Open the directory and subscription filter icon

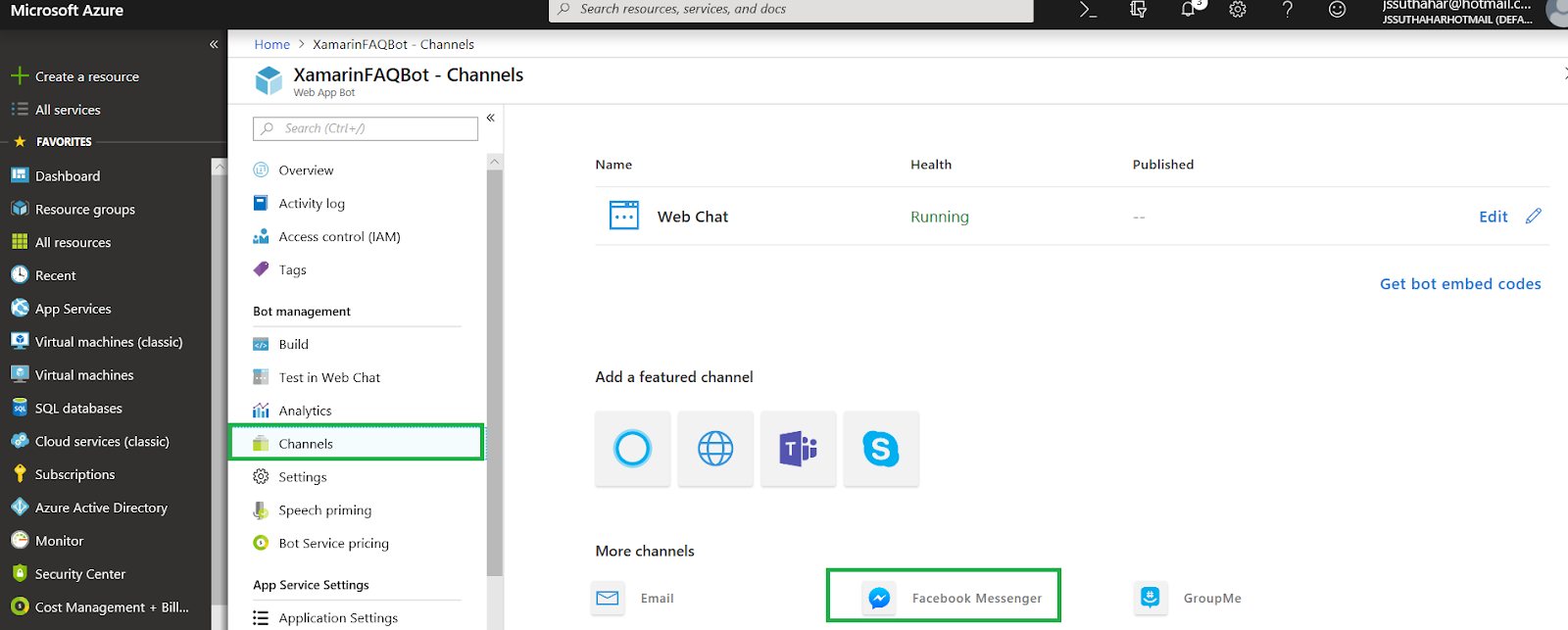point(1138,10)
